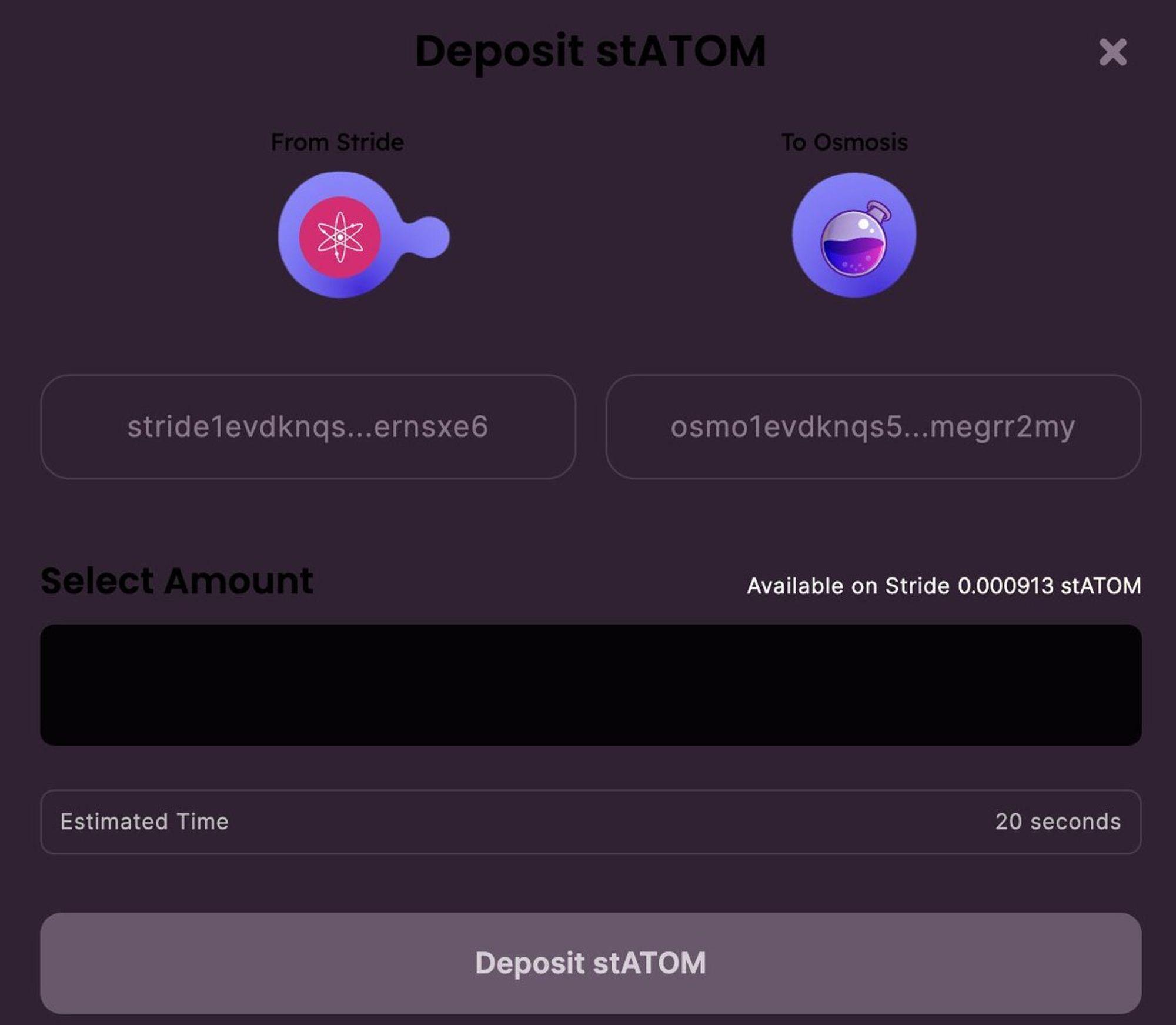Viewport: 1176px width, 1025px height.
Task: Click the Stride stATOM source chain icon
Action: (x=347, y=235)
